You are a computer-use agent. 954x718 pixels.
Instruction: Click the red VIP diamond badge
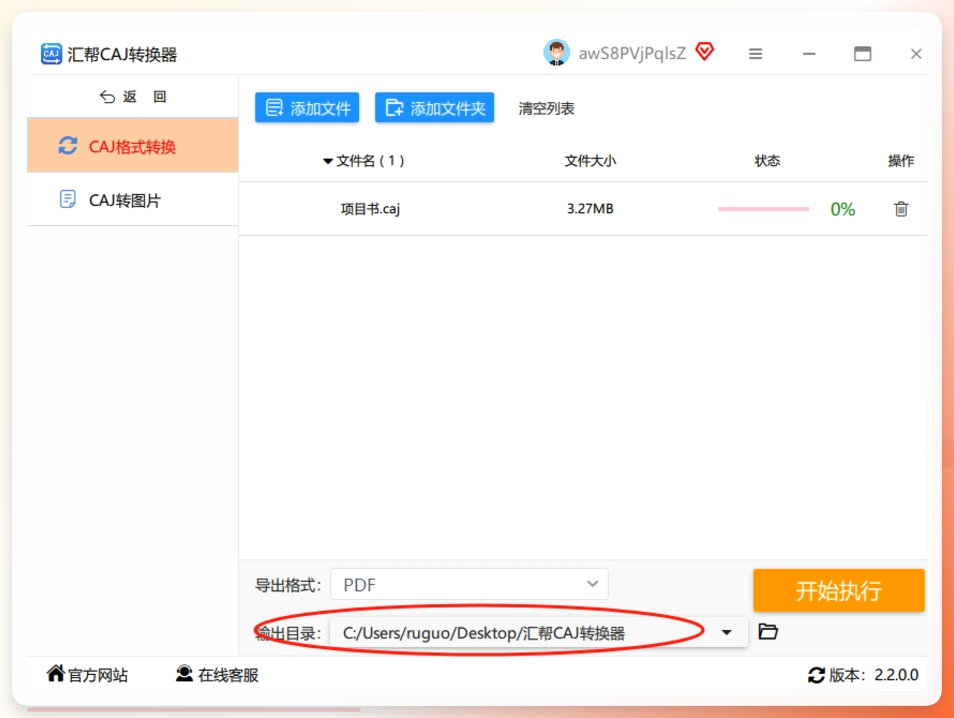pos(705,52)
